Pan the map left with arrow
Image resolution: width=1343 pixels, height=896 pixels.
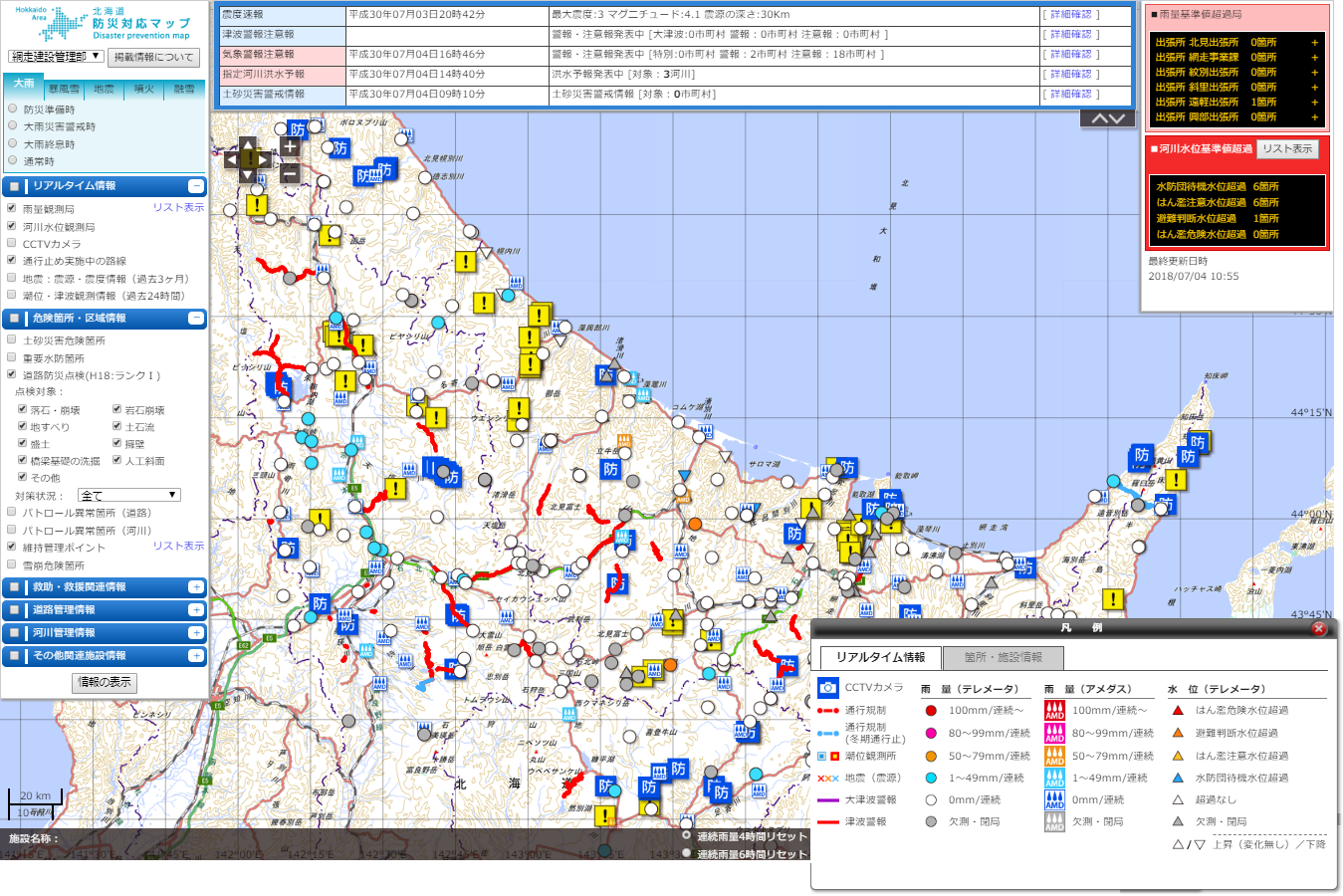(231, 159)
